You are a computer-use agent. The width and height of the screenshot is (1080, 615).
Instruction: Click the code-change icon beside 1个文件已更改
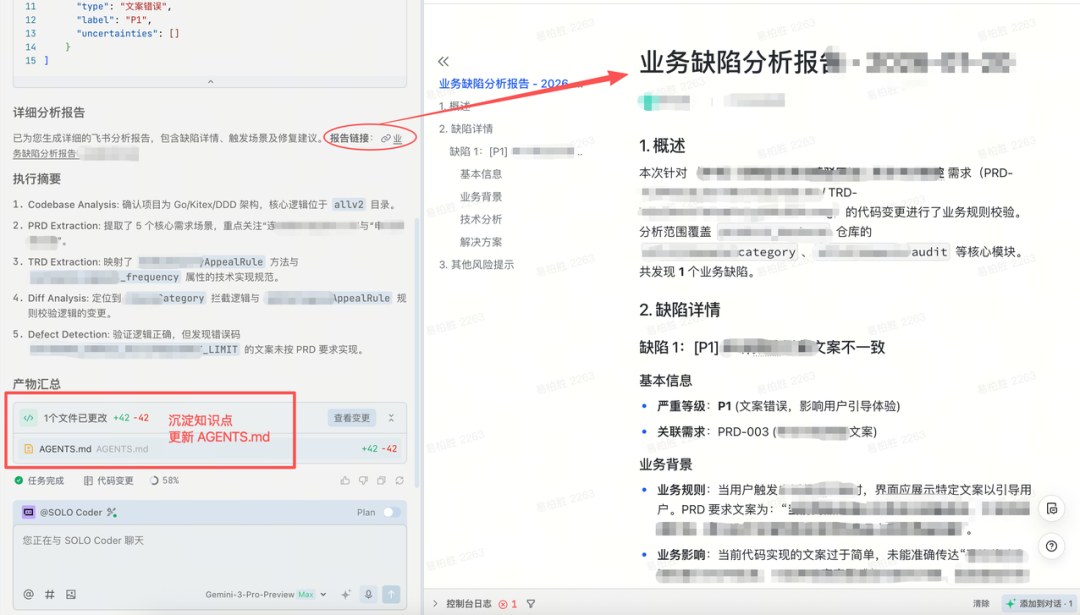tap(28, 418)
